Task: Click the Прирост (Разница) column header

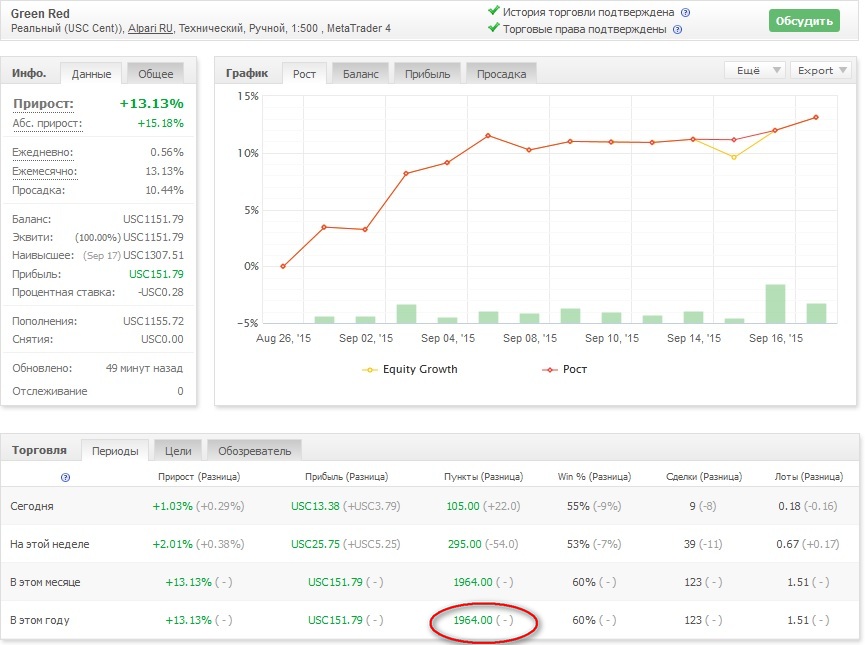Action: [199, 477]
